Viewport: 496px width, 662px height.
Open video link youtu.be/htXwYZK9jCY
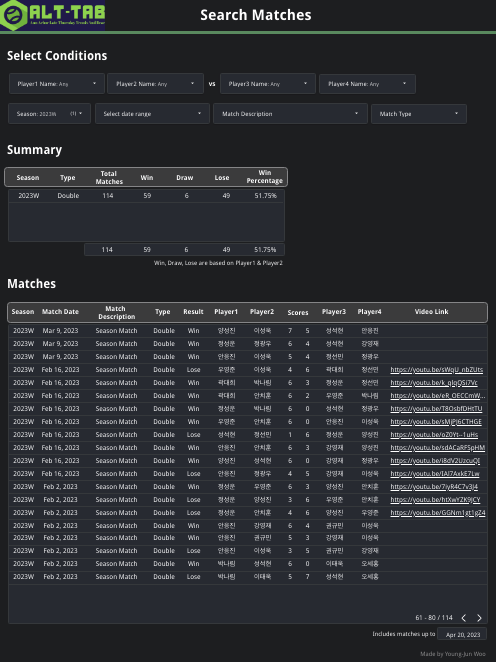coord(435,500)
